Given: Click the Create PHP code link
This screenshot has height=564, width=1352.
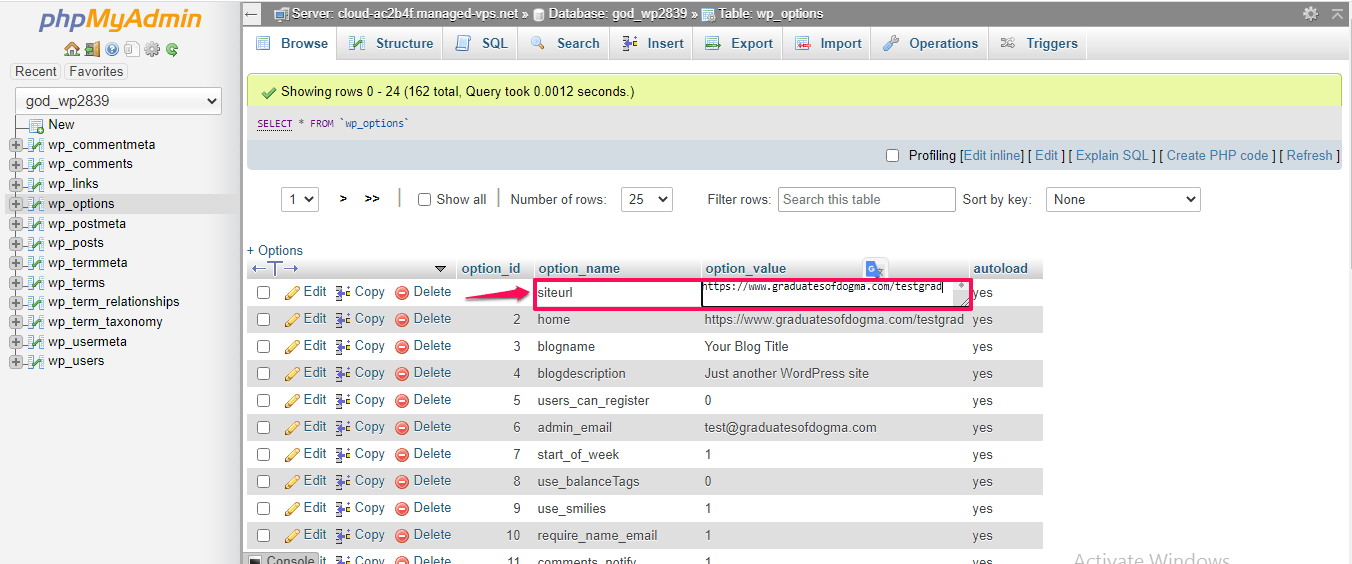Looking at the screenshot, I should point(1217,155).
